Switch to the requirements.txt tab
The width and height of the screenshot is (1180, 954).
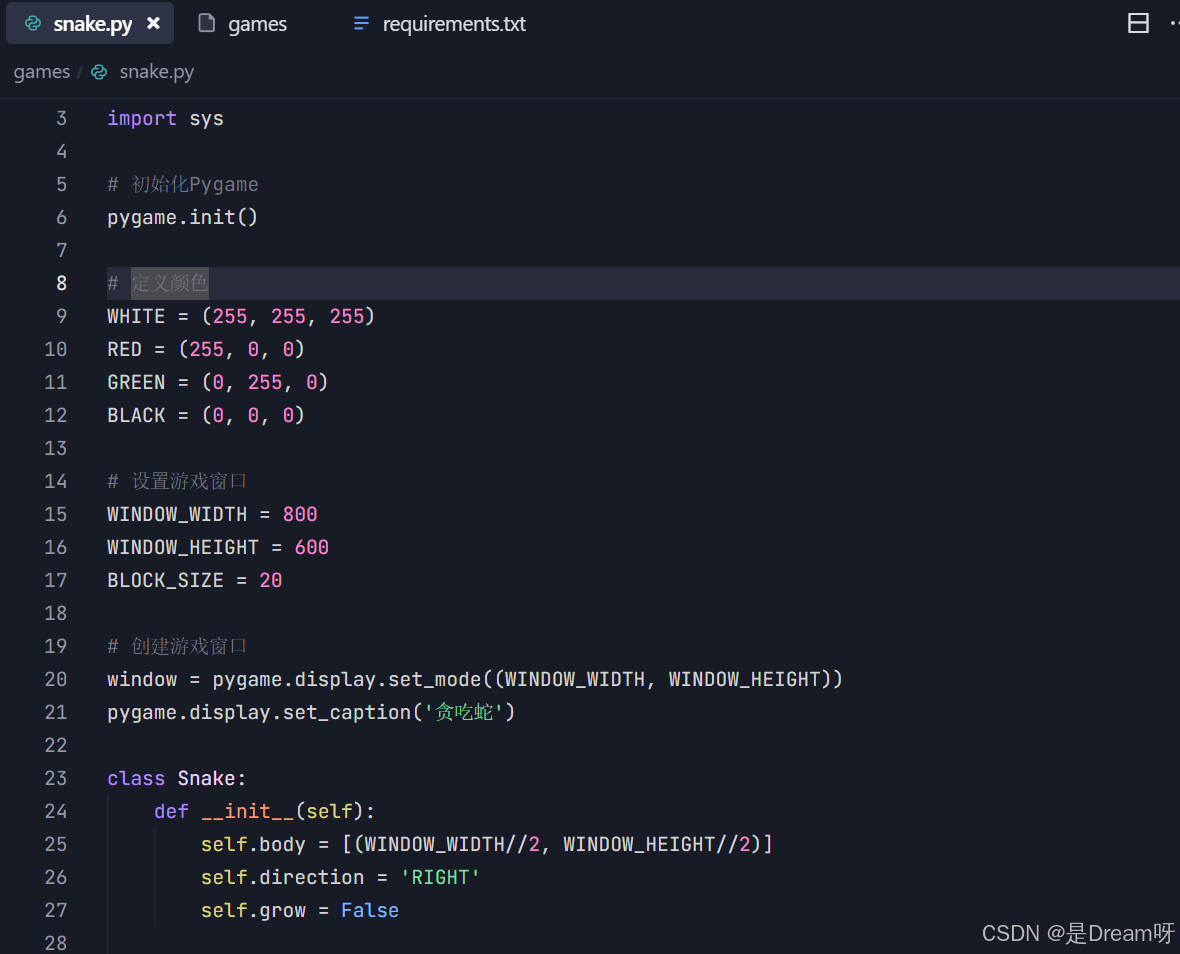[453, 24]
